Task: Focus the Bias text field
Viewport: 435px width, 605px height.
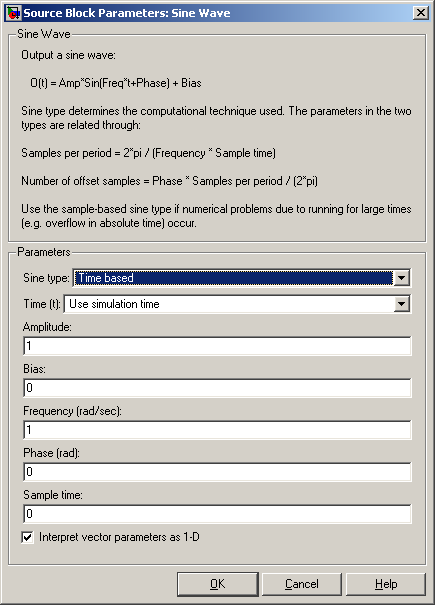Action: [217, 388]
